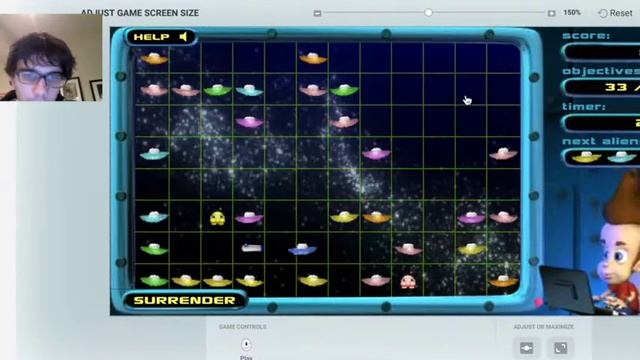Viewport: 640px width, 360px height.
Task: Click the webcam video thumbnail
Action: pyautogui.click(x=51, y=57)
